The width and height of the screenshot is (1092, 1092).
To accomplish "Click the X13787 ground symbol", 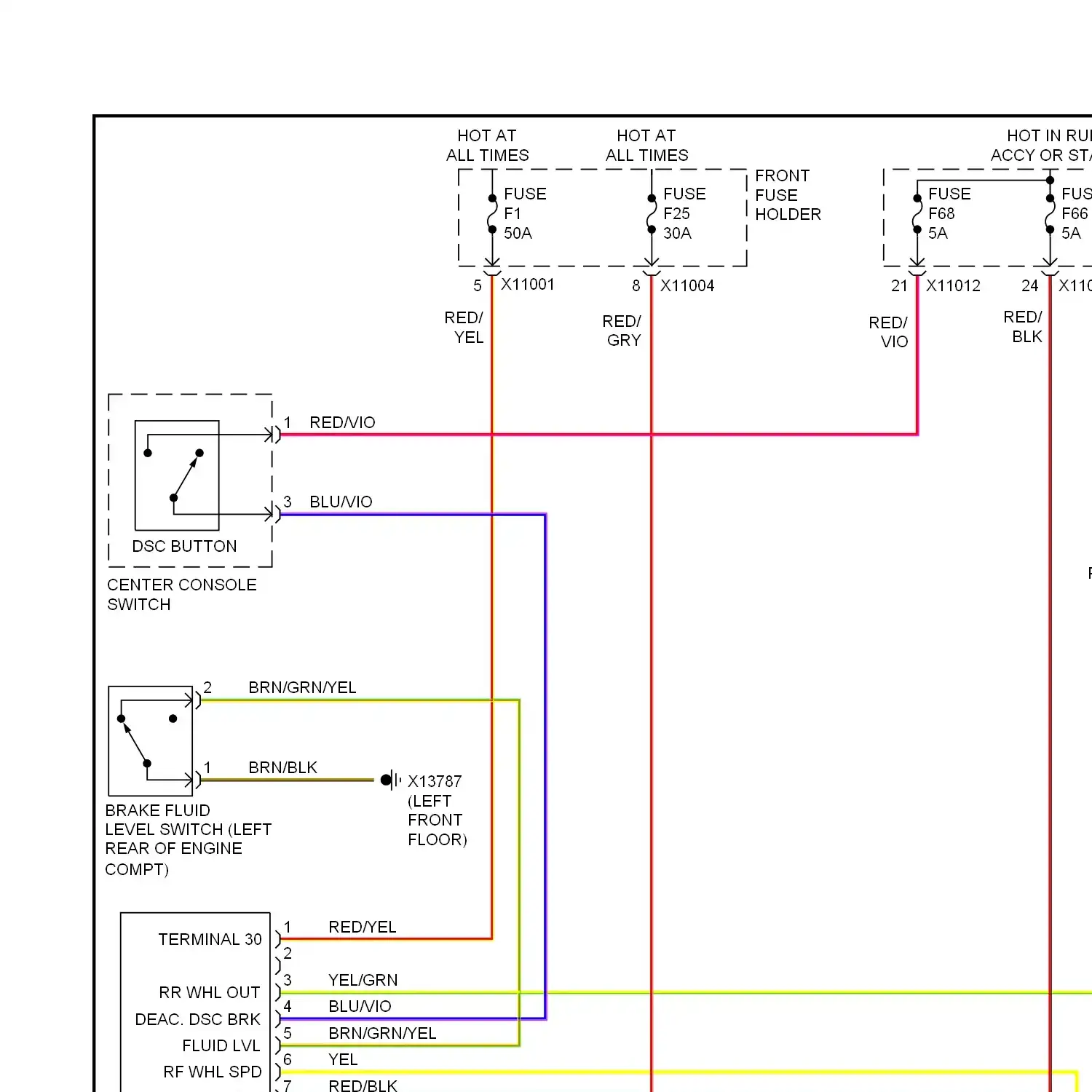I will click(391, 780).
